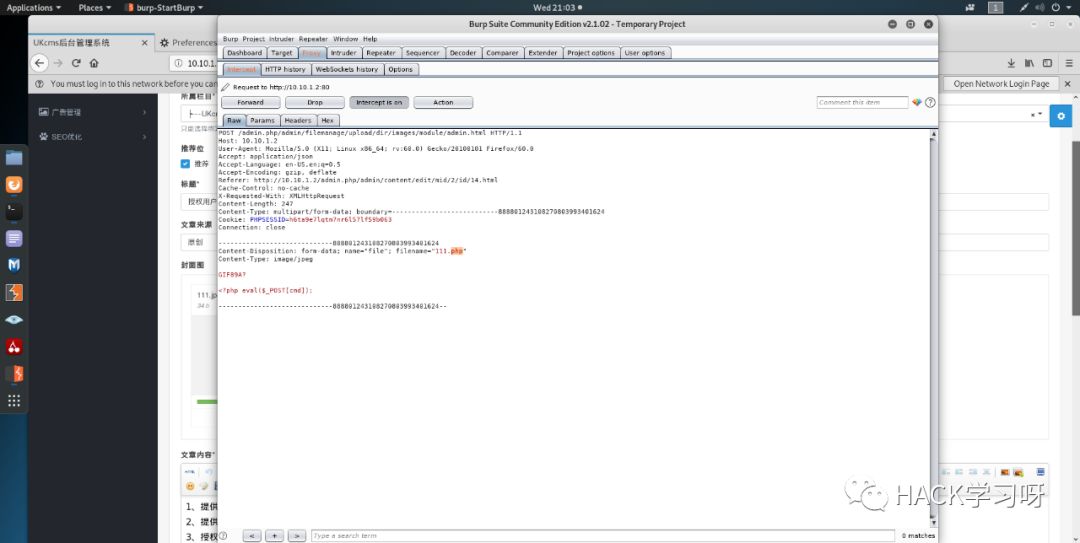
Task: Open Repeater menu in menu bar
Action: [x=313, y=39]
